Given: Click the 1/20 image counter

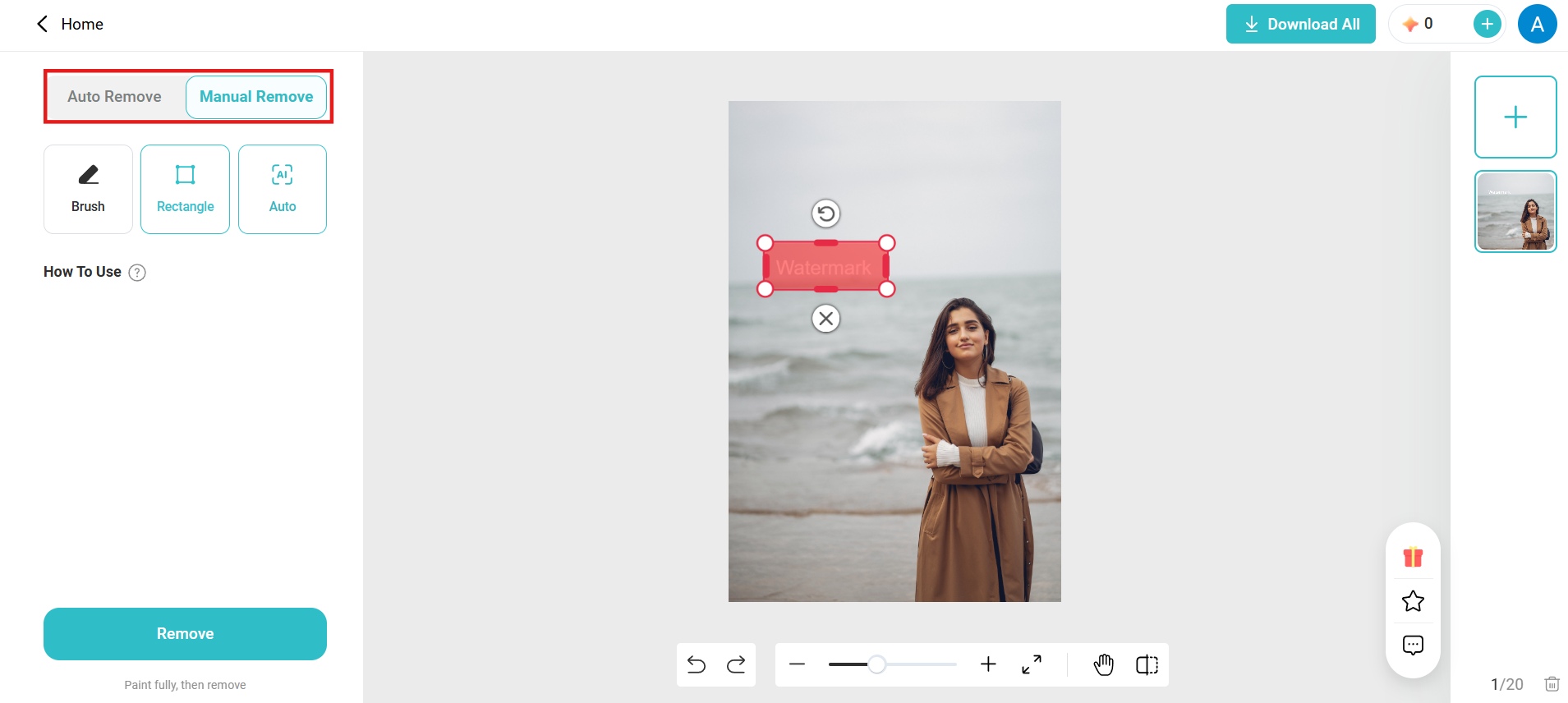Looking at the screenshot, I should (1506, 684).
